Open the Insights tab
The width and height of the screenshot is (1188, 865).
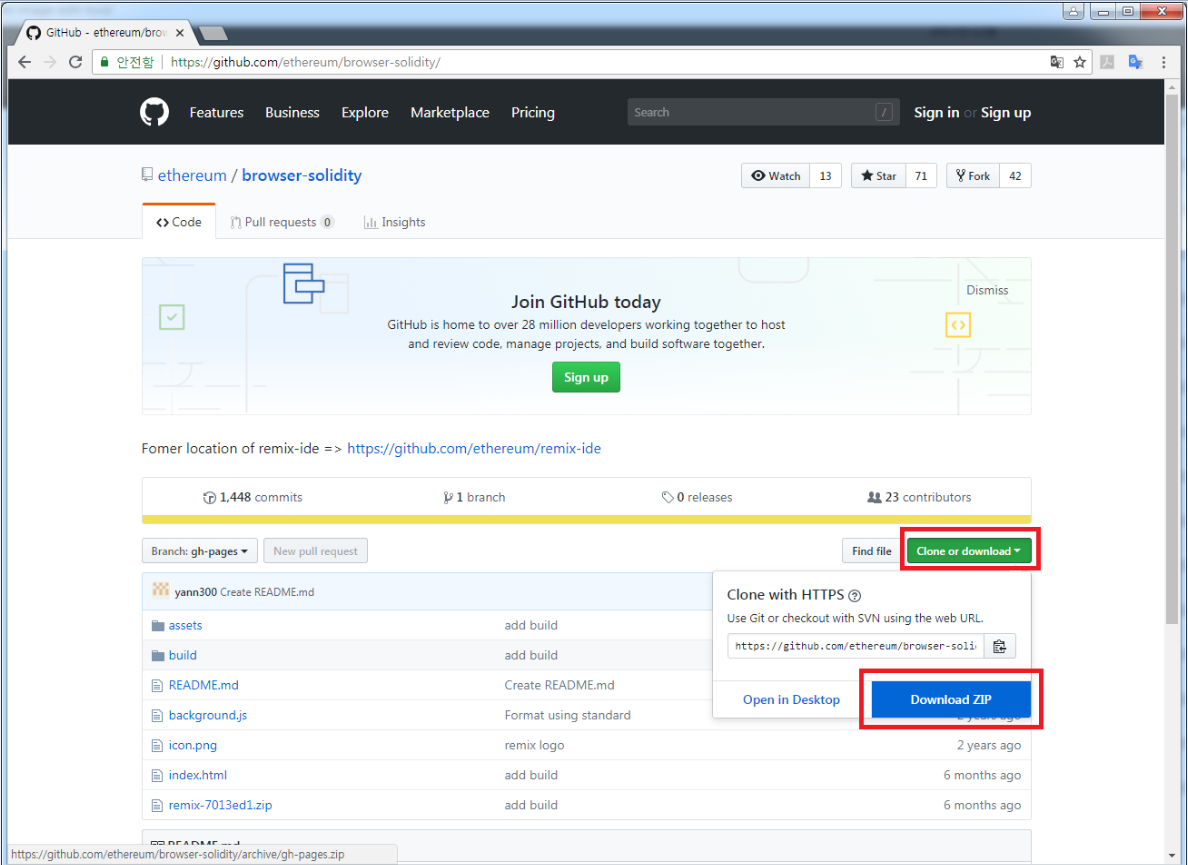point(395,221)
